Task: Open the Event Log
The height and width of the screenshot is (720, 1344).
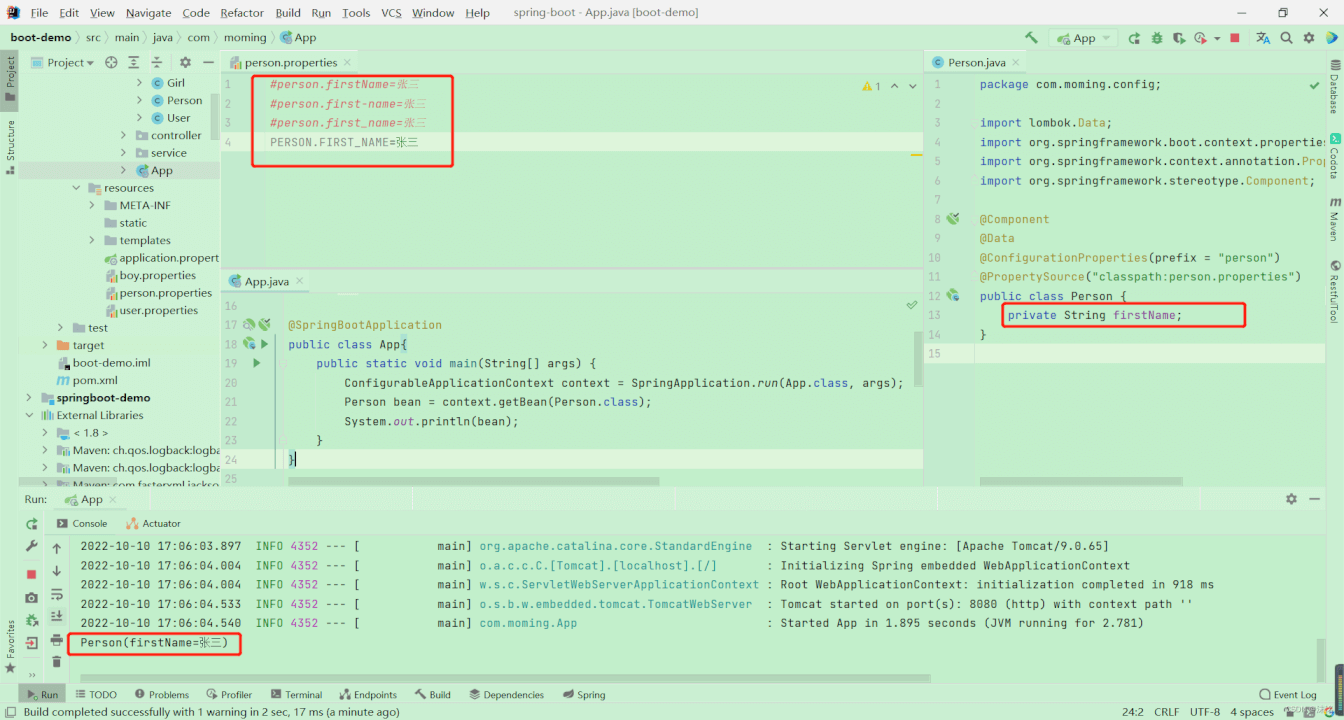Action: [x=1288, y=695]
